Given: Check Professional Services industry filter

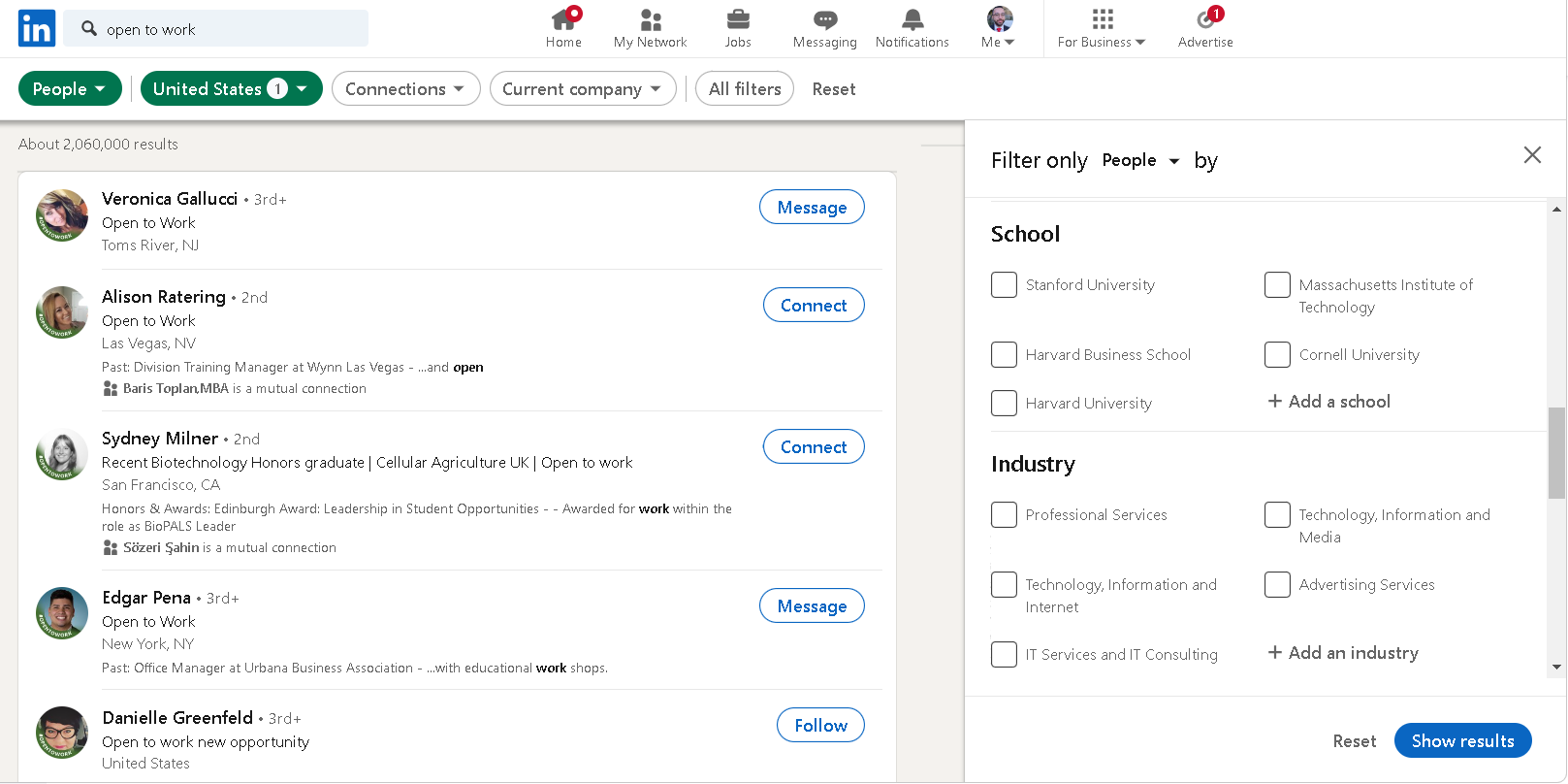Looking at the screenshot, I should [1004, 515].
